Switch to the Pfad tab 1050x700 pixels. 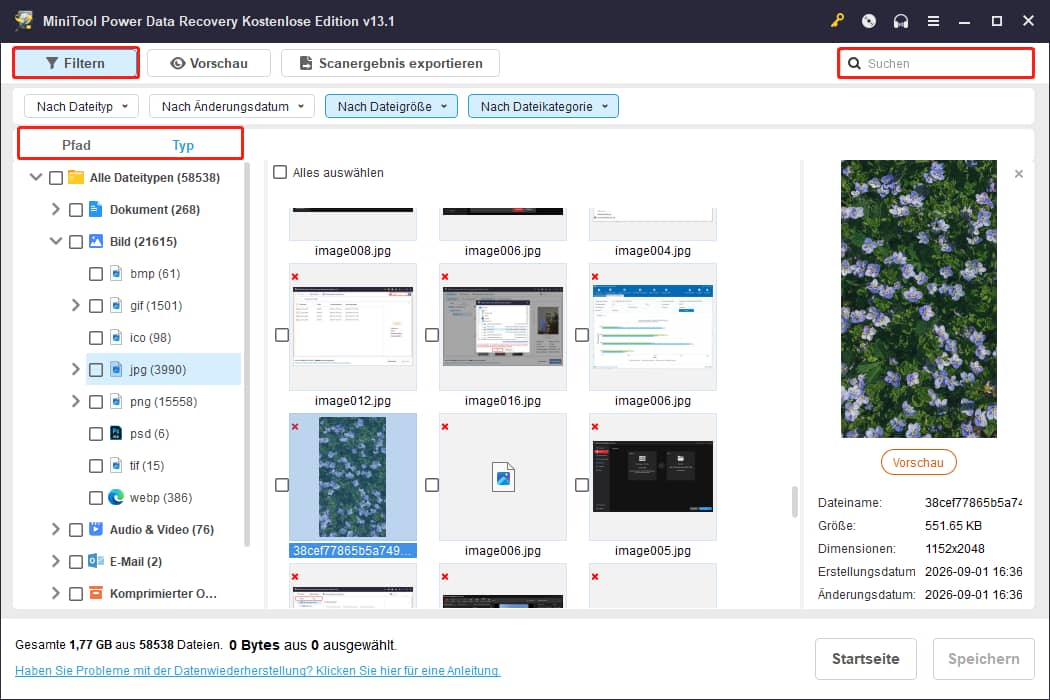click(76, 145)
